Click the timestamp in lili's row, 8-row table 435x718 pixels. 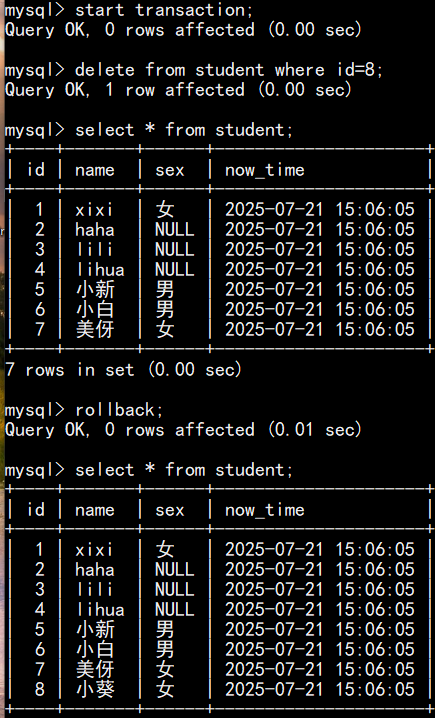click(320, 589)
